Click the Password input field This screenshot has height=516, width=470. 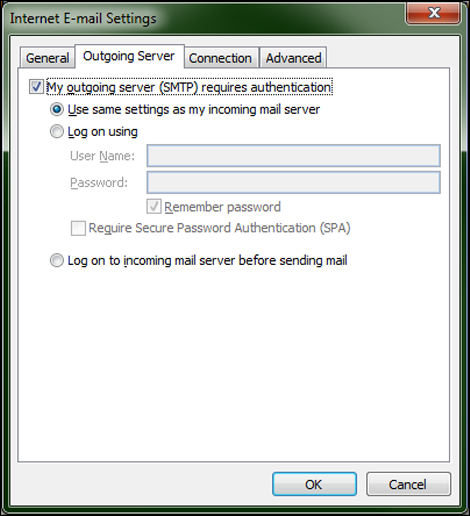point(293,182)
